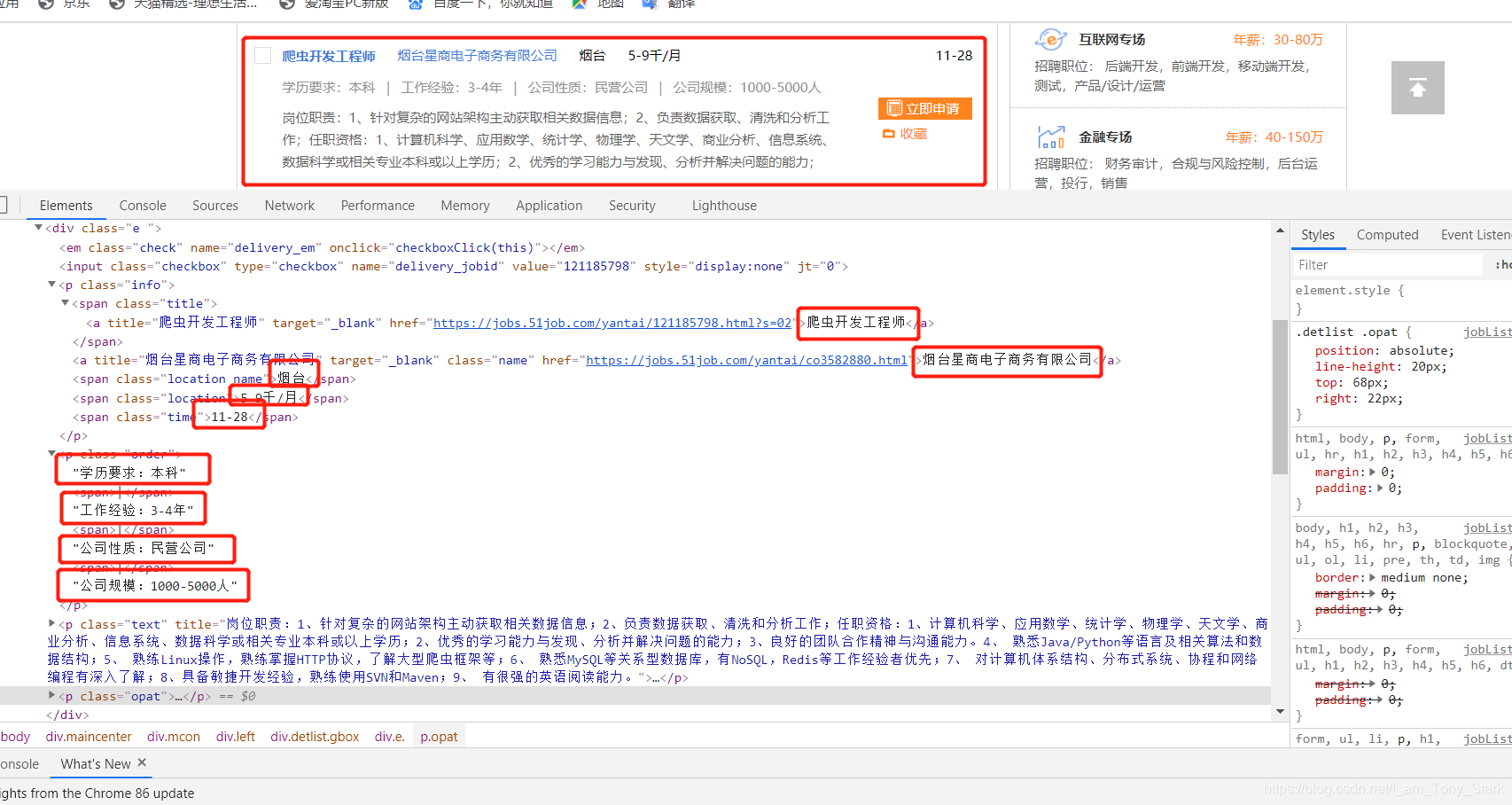Collapse the span class="title" node
1512x805 pixels.
click(x=65, y=303)
